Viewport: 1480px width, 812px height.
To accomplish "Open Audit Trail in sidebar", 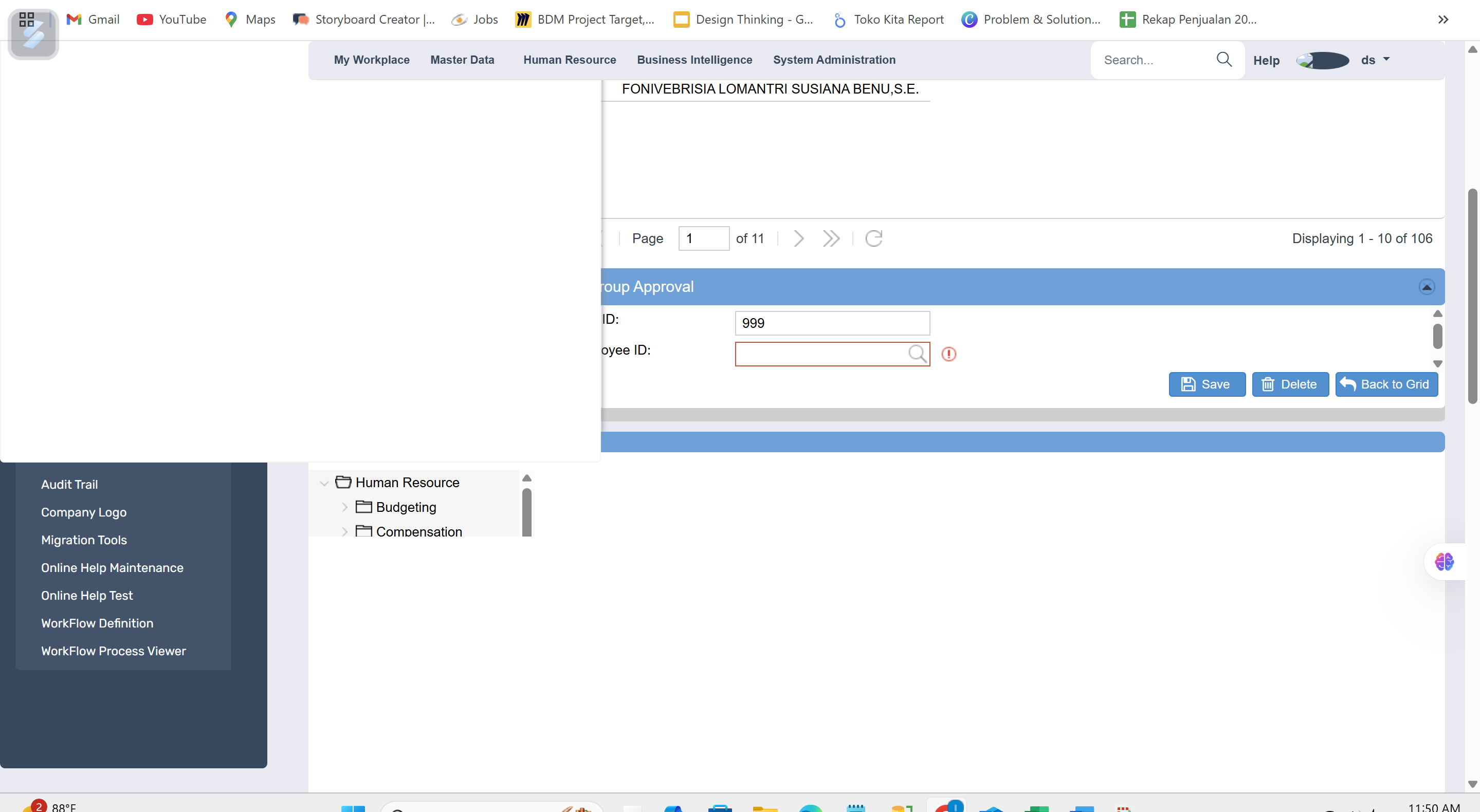I will click(x=69, y=484).
